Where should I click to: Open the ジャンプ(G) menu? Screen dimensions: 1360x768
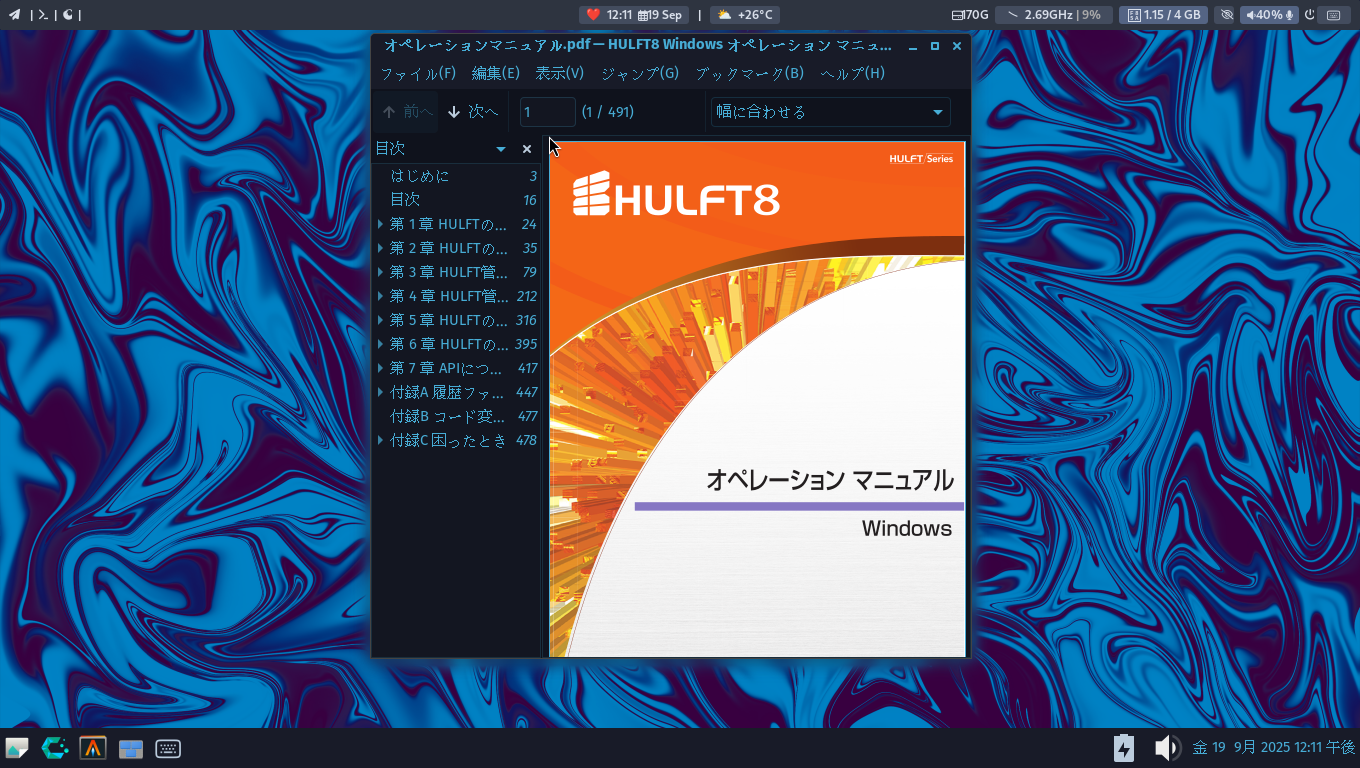640,73
